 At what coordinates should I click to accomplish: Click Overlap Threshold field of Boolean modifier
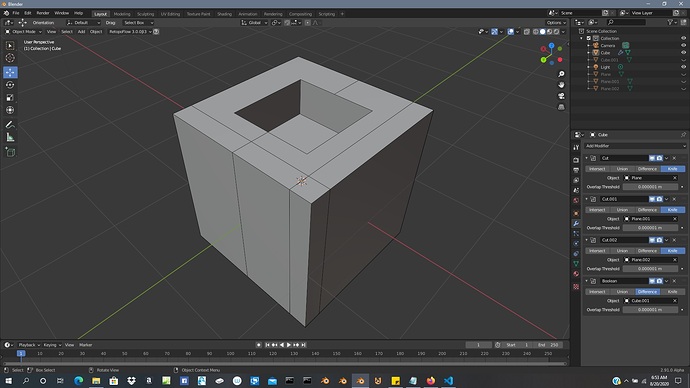(x=650, y=309)
